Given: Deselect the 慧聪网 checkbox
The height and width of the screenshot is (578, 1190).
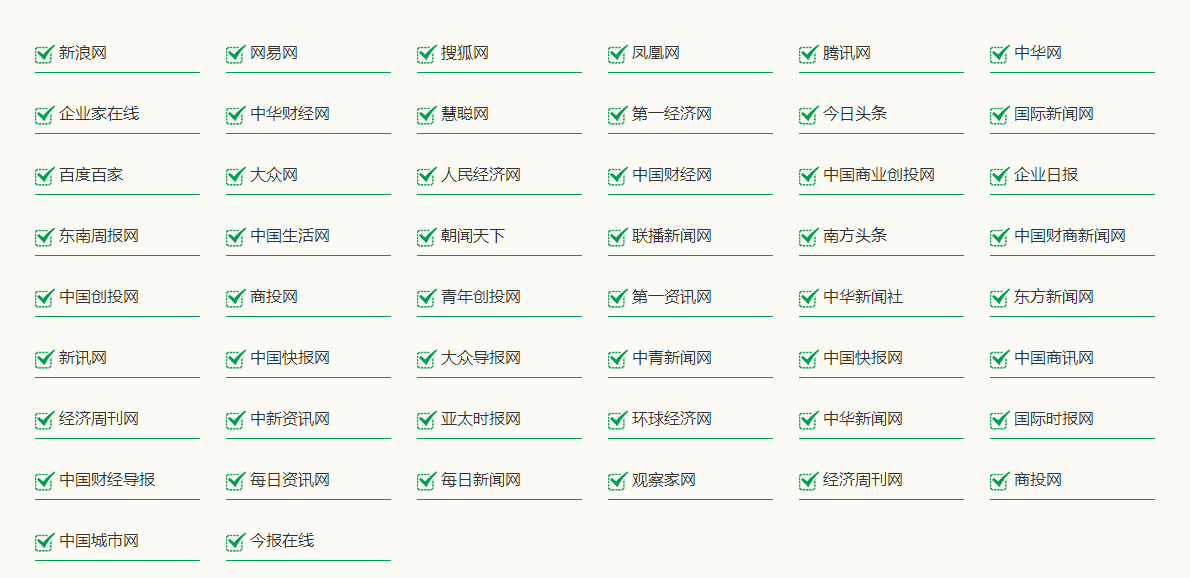Looking at the screenshot, I should (x=426, y=115).
